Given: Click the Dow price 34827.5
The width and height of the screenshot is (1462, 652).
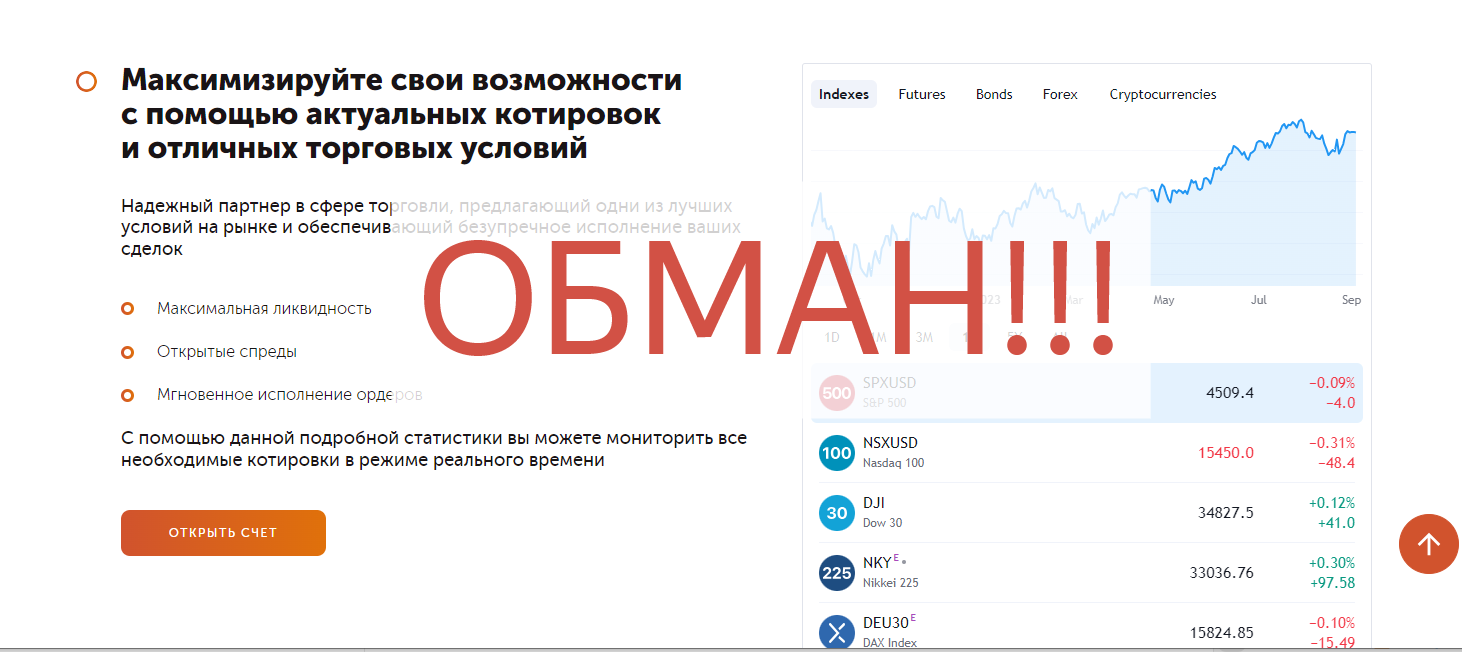Looking at the screenshot, I should click(1226, 513).
